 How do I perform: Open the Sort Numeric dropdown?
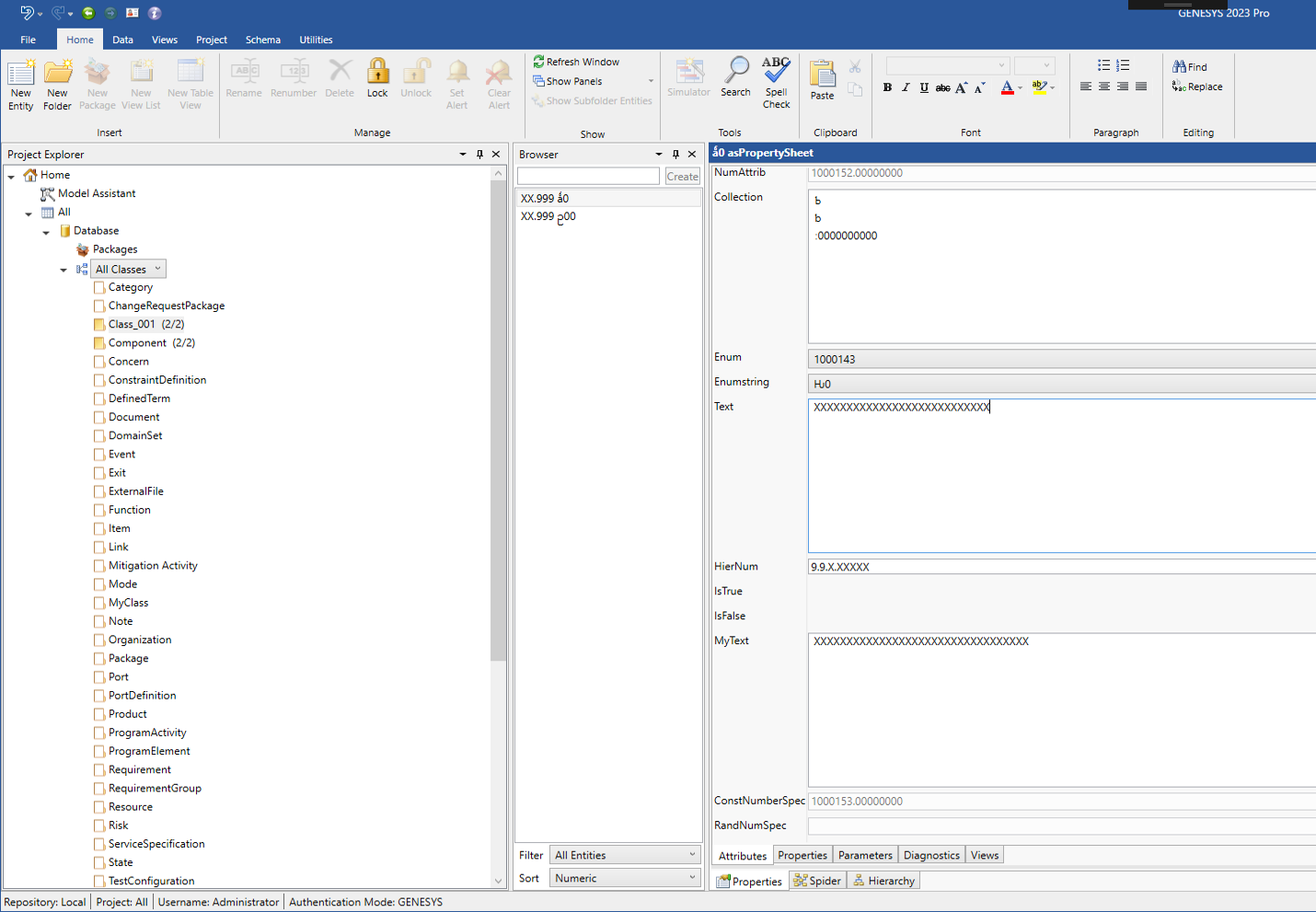[625, 878]
